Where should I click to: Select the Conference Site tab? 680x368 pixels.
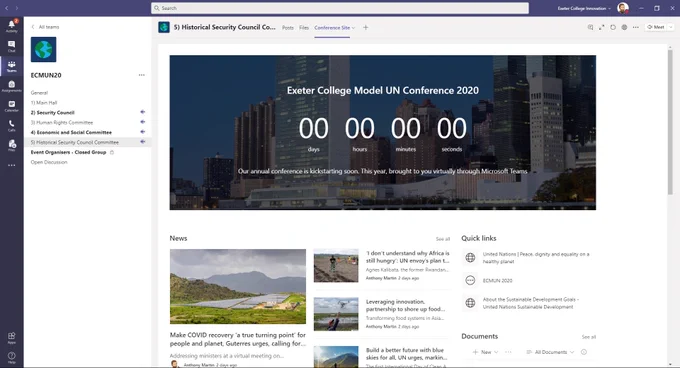(x=332, y=28)
